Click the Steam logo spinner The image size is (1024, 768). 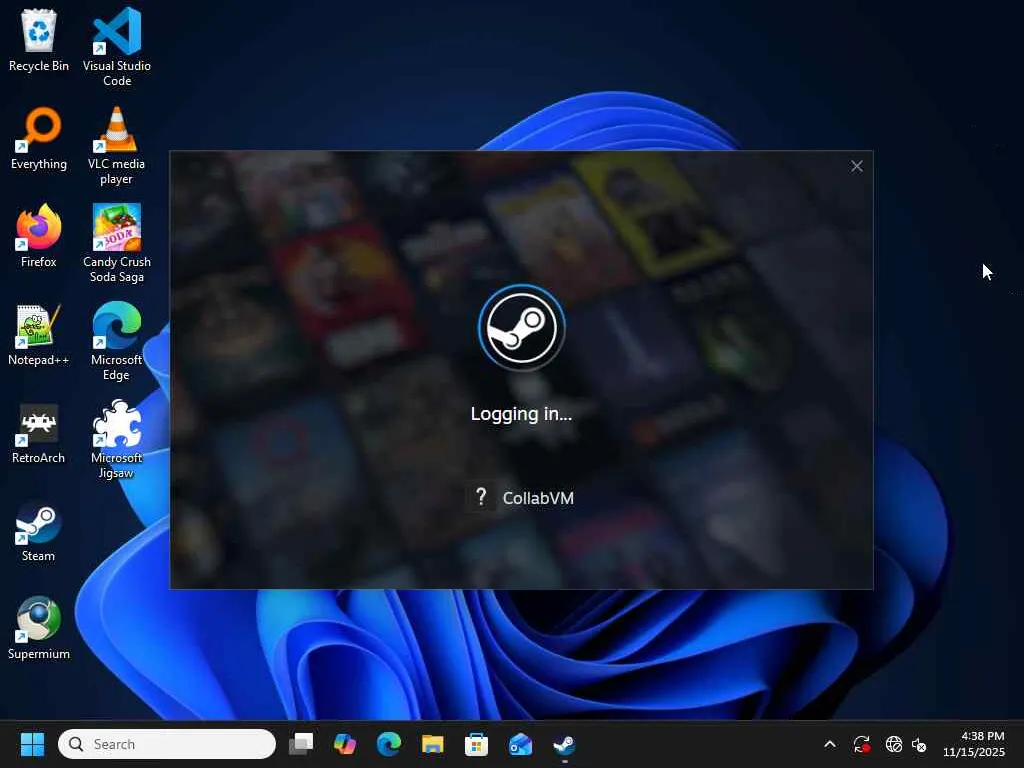[x=521, y=328]
